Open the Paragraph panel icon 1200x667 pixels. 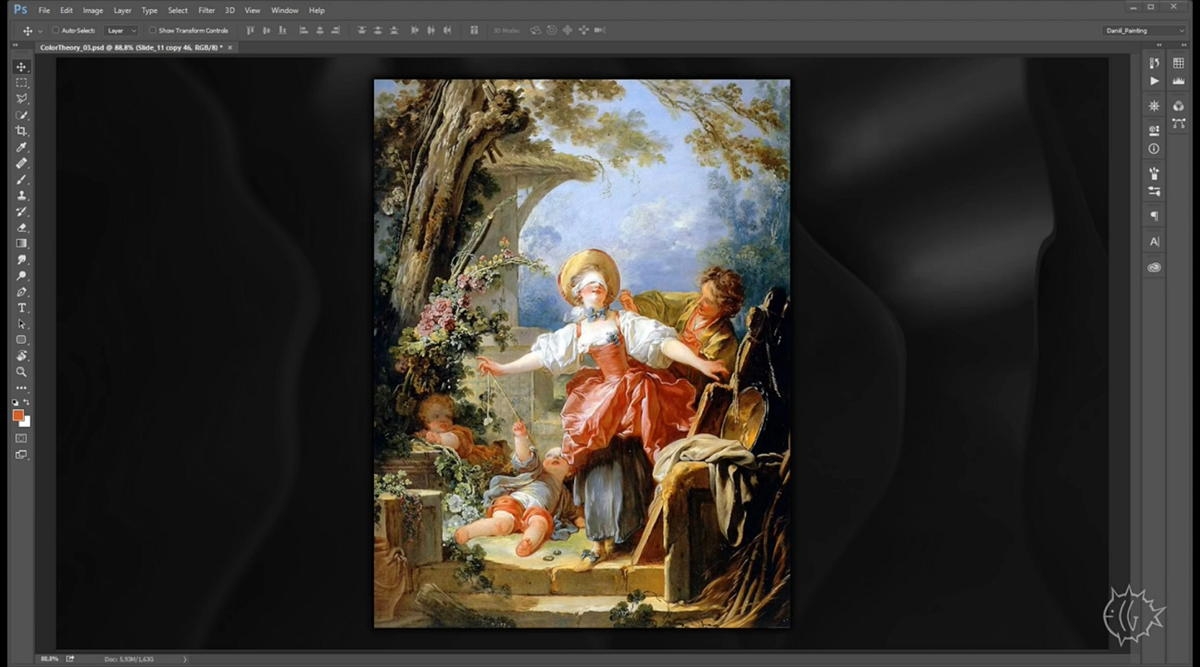1154,216
